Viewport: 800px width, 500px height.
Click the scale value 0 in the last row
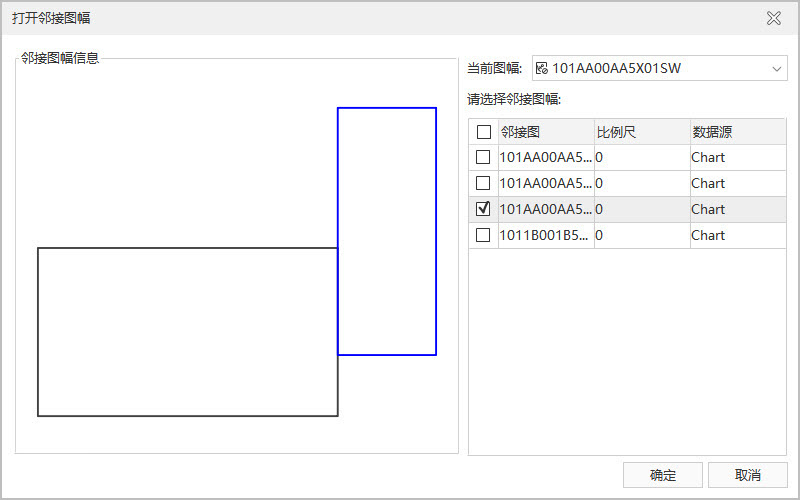599,235
